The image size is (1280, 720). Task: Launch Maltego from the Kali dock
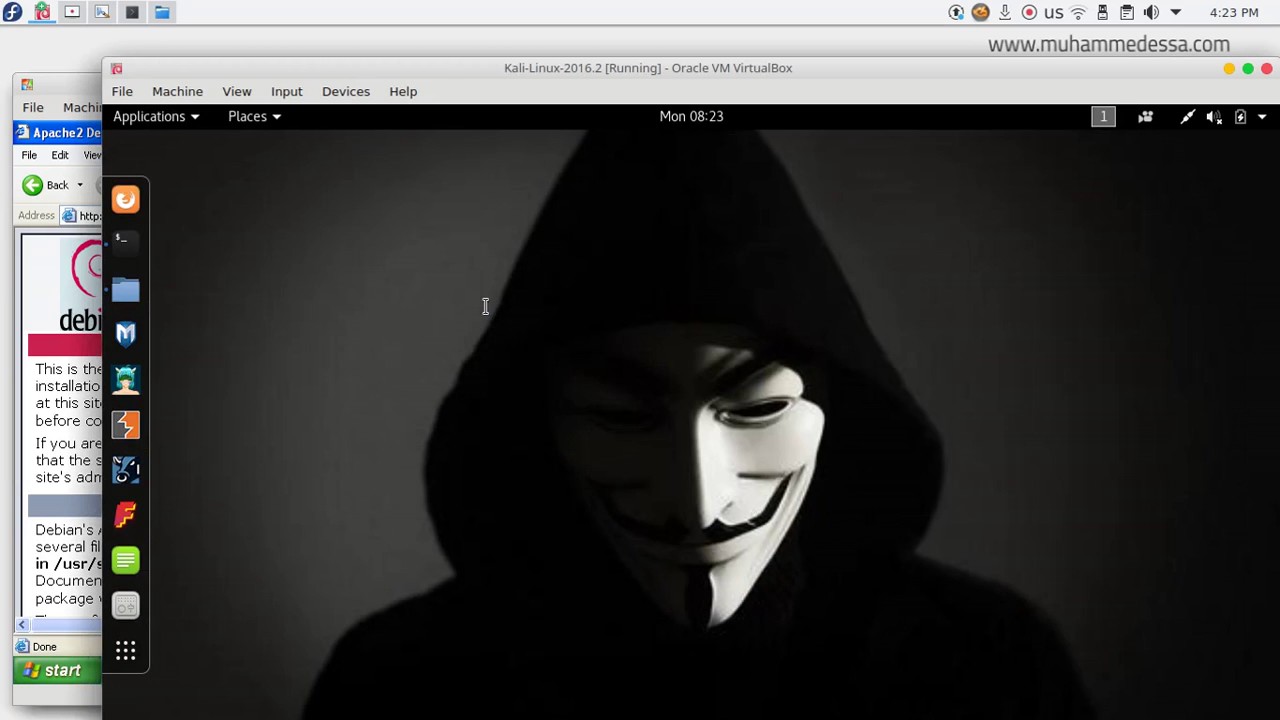[x=126, y=470]
